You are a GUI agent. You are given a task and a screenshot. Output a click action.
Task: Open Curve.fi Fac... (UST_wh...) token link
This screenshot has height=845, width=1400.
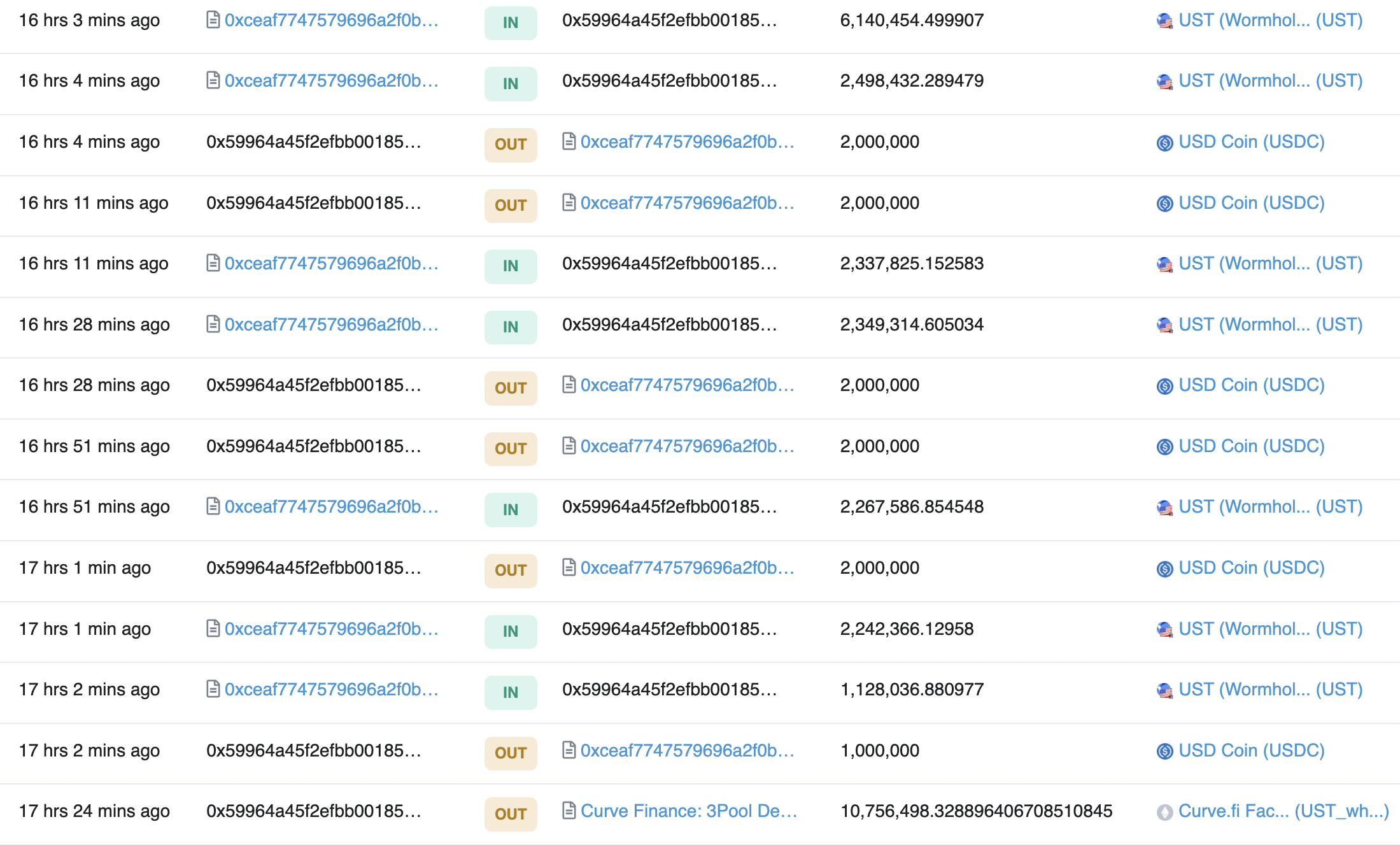[1283, 811]
